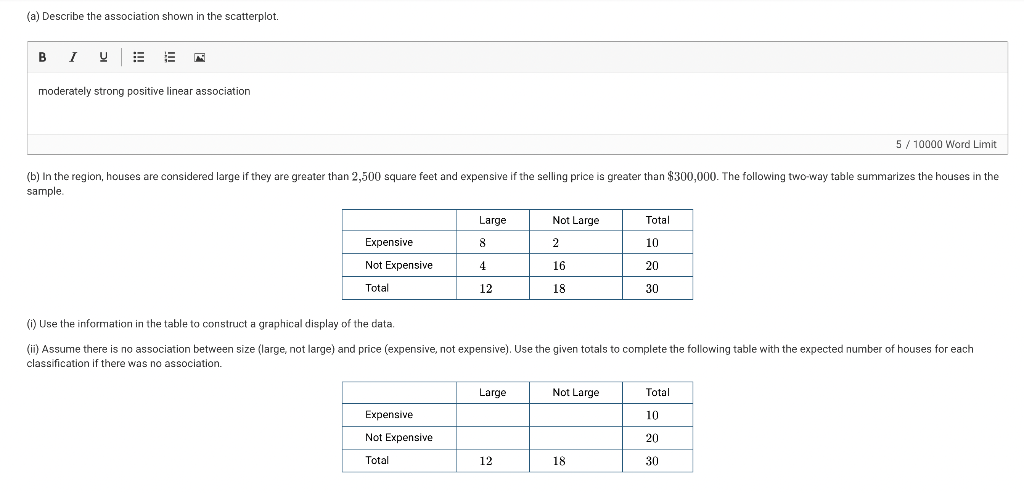The image size is (1024, 493).
Task: Insert an image into the response
Action: (200, 57)
